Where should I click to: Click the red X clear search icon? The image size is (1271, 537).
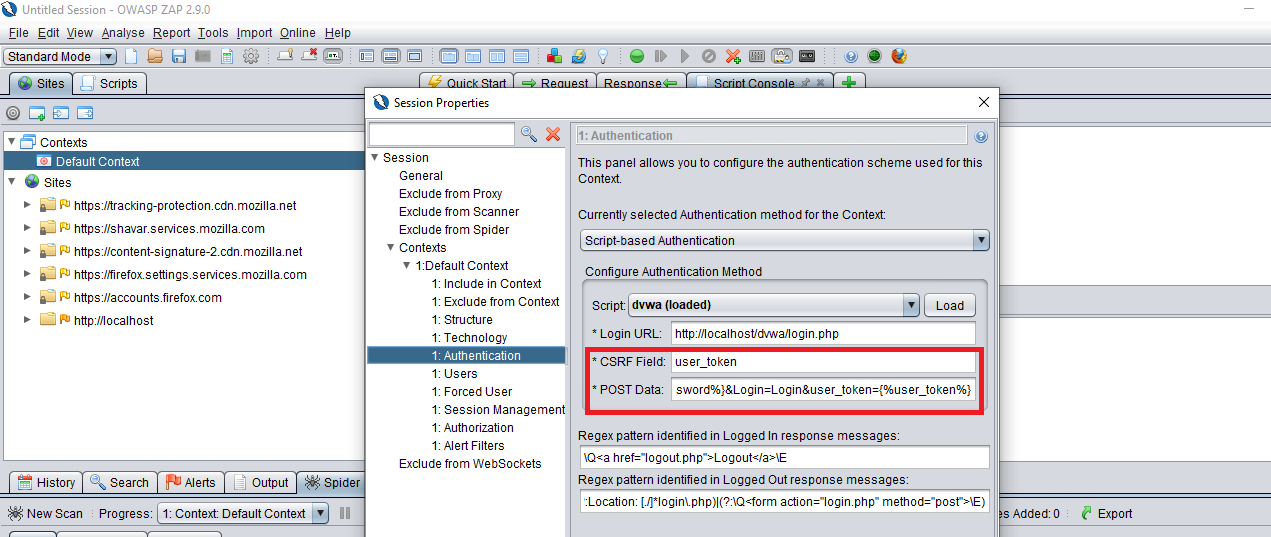(553, 134)
